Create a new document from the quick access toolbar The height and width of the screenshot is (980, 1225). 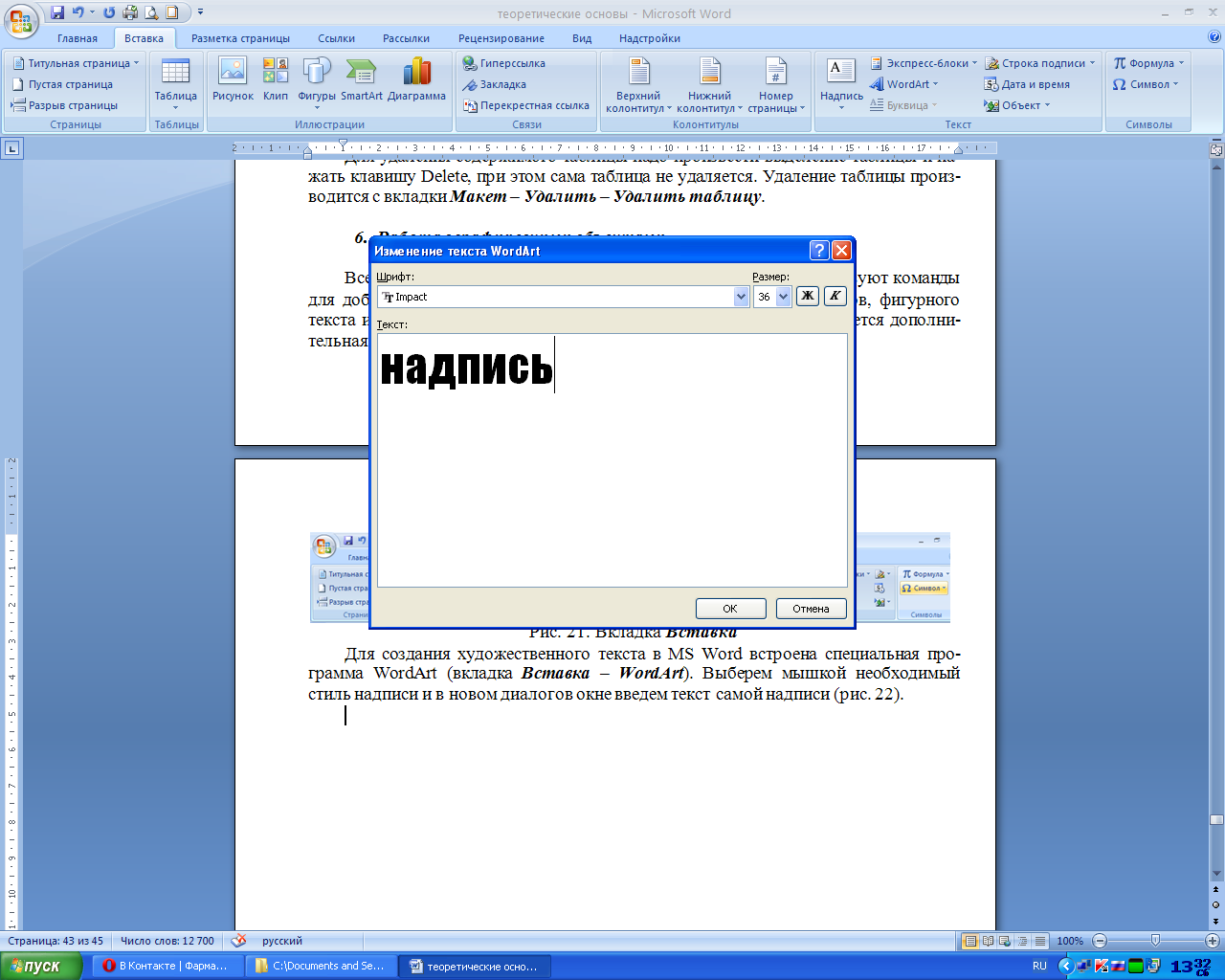[x=172, y=12]
